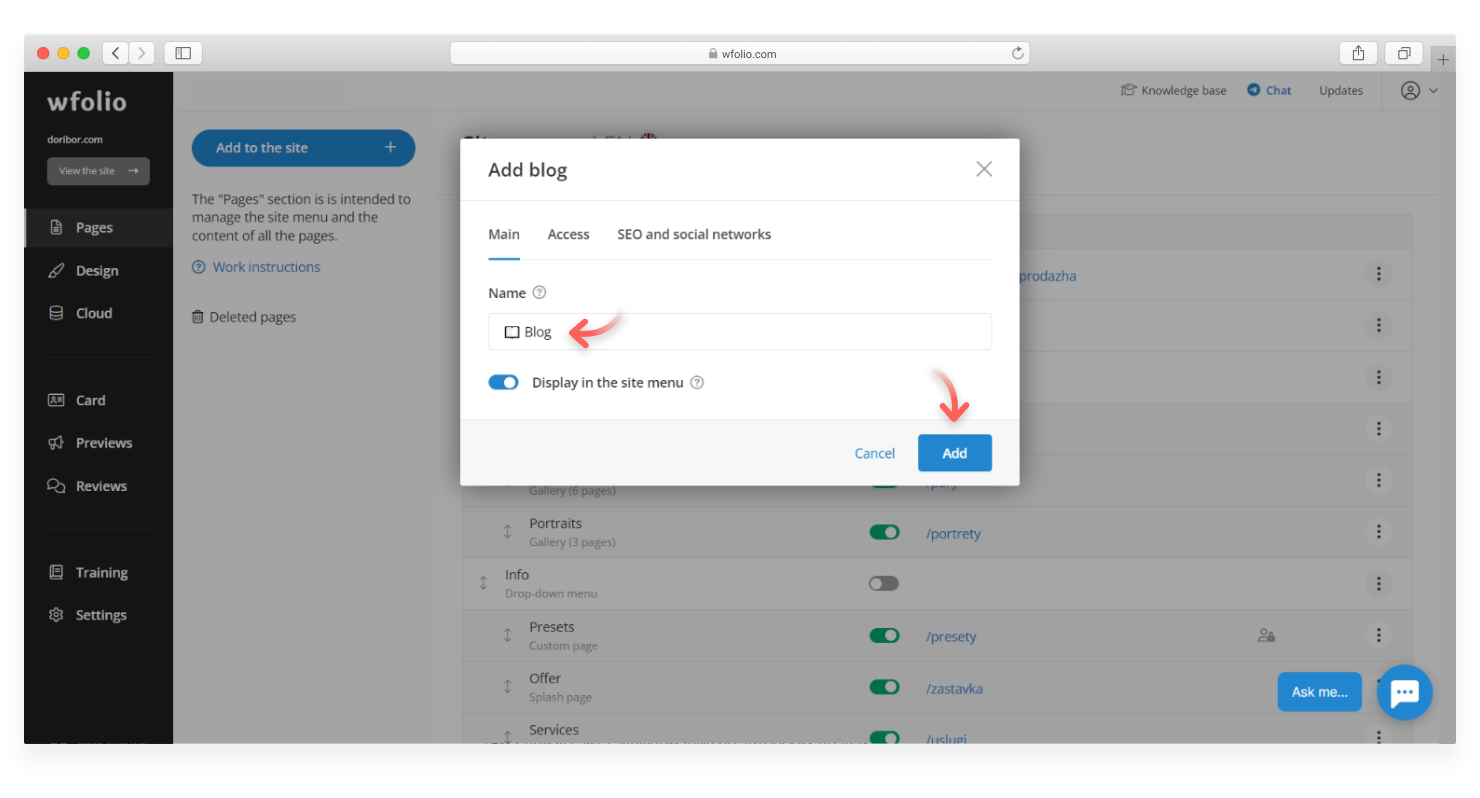This screenshot has width=1480, height=798.
Task: Open more options menu for Offer row
Action: click(x=1378, y=687)
